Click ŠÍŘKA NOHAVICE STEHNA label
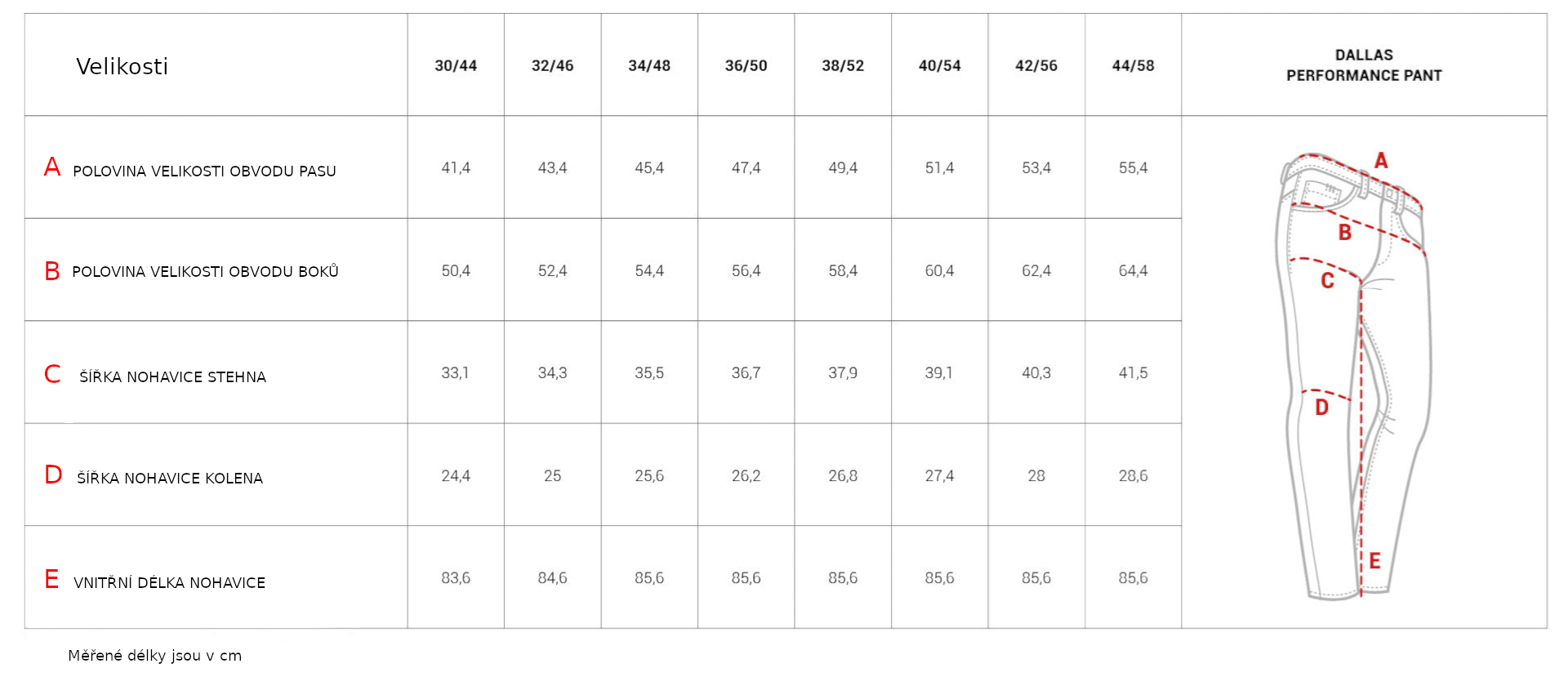1568x686 pixels. 172,376
